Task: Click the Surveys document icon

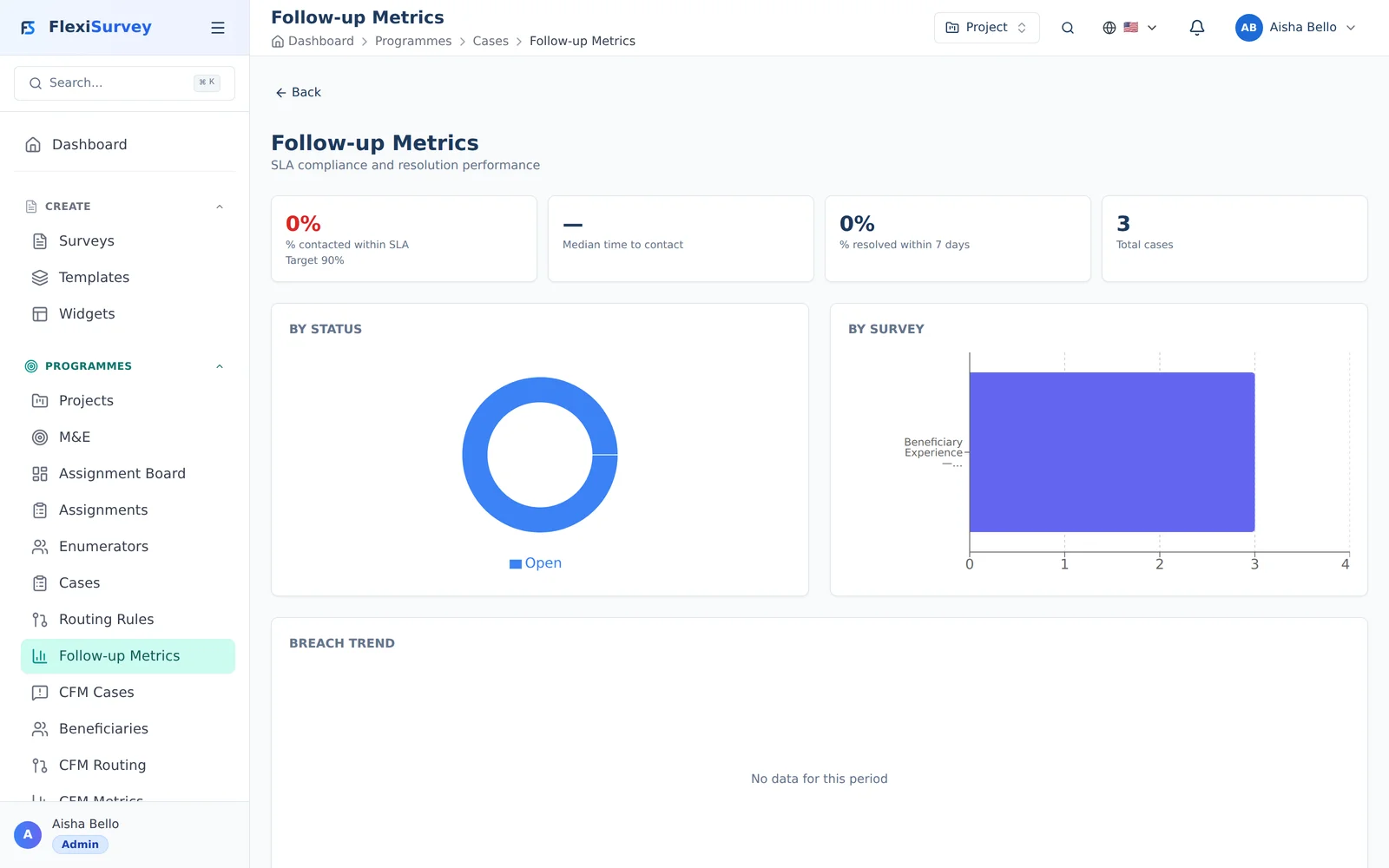Action: click(40, 241)
